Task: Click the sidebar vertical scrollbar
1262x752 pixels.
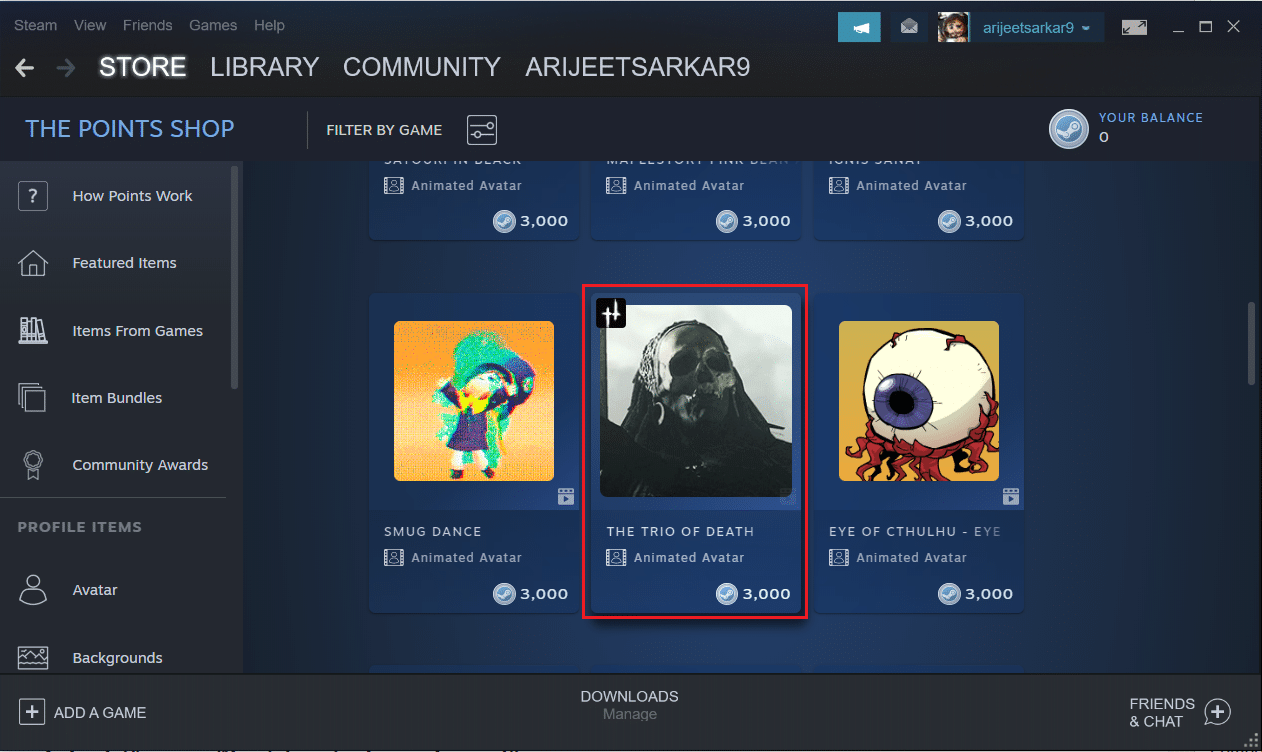Action: tap(235, 277)
